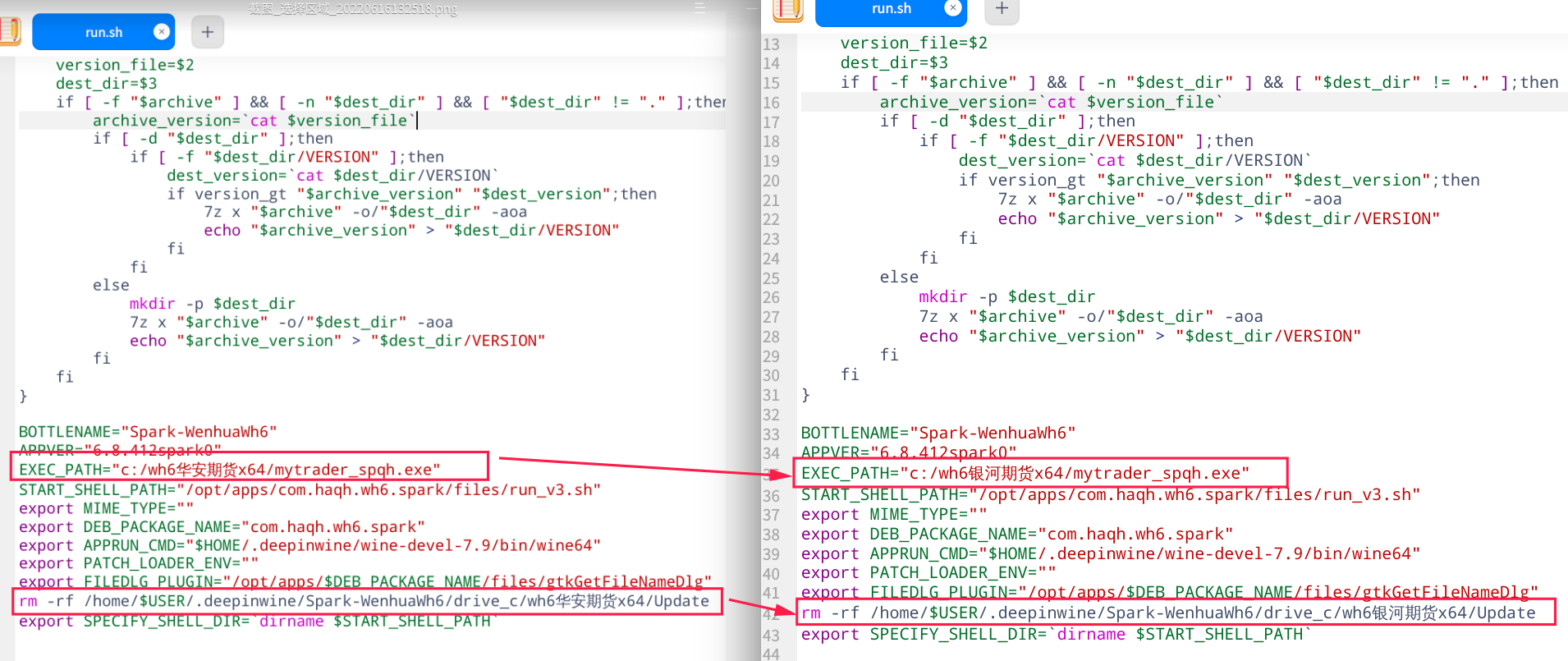Select the run.sh tab in left editor
This screenshot has height=661, width=1568.
pyautogui.click(x=103, y=32)
